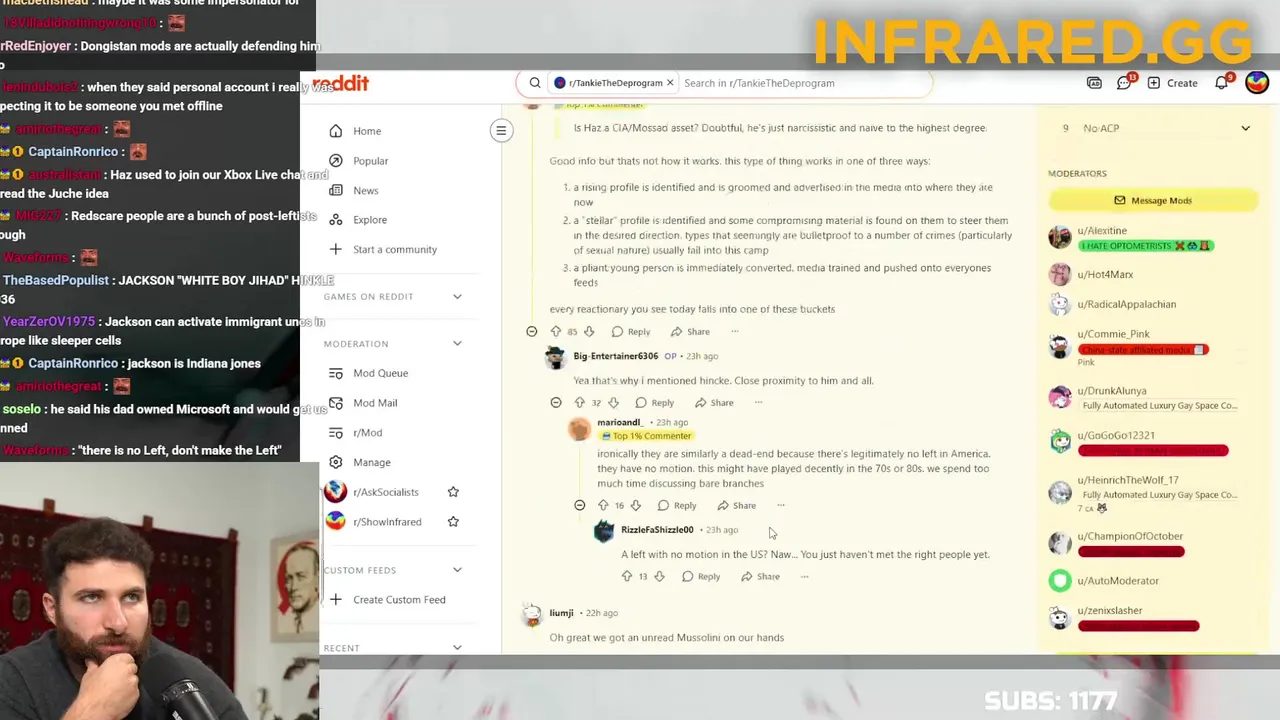The width and height of the screenshot is (1280, 720).
Task: Collapse the Custom Feeds section
Action: point(457,570)
